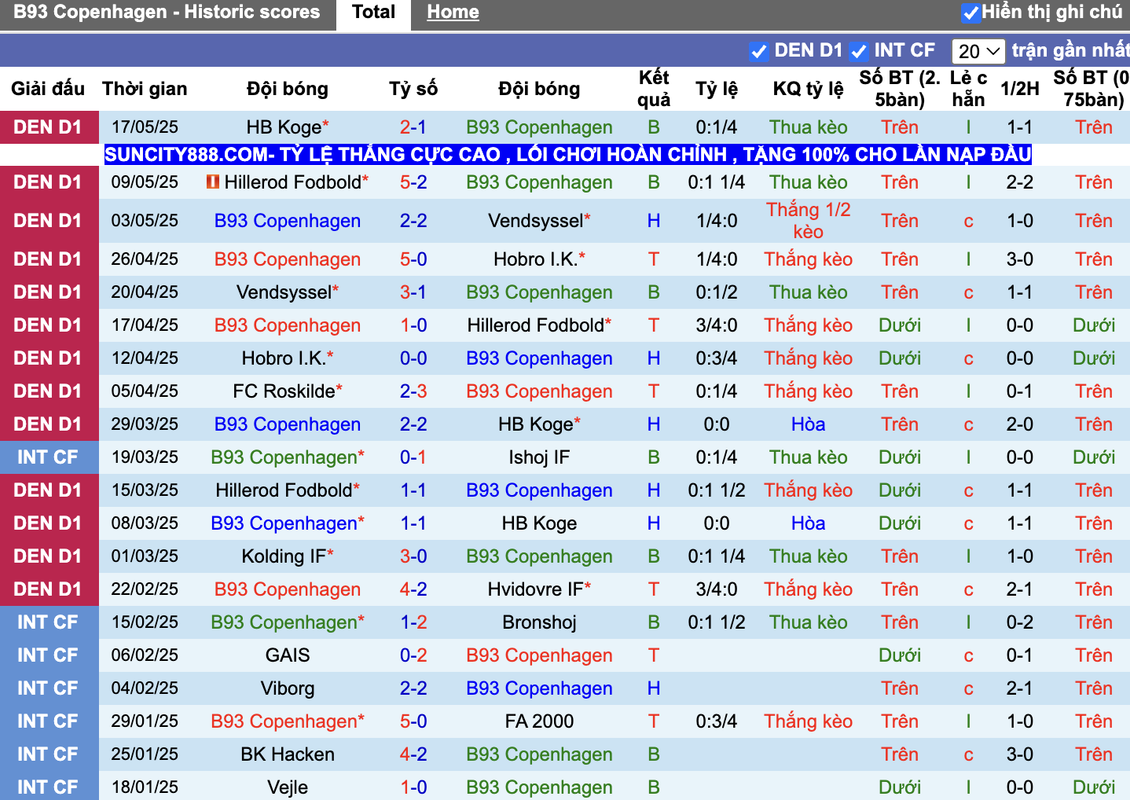This screenshot has height=800, width=1130.
Task: Click the 2-3 score against FC Roskilde
Action: [x=413, y=391]
